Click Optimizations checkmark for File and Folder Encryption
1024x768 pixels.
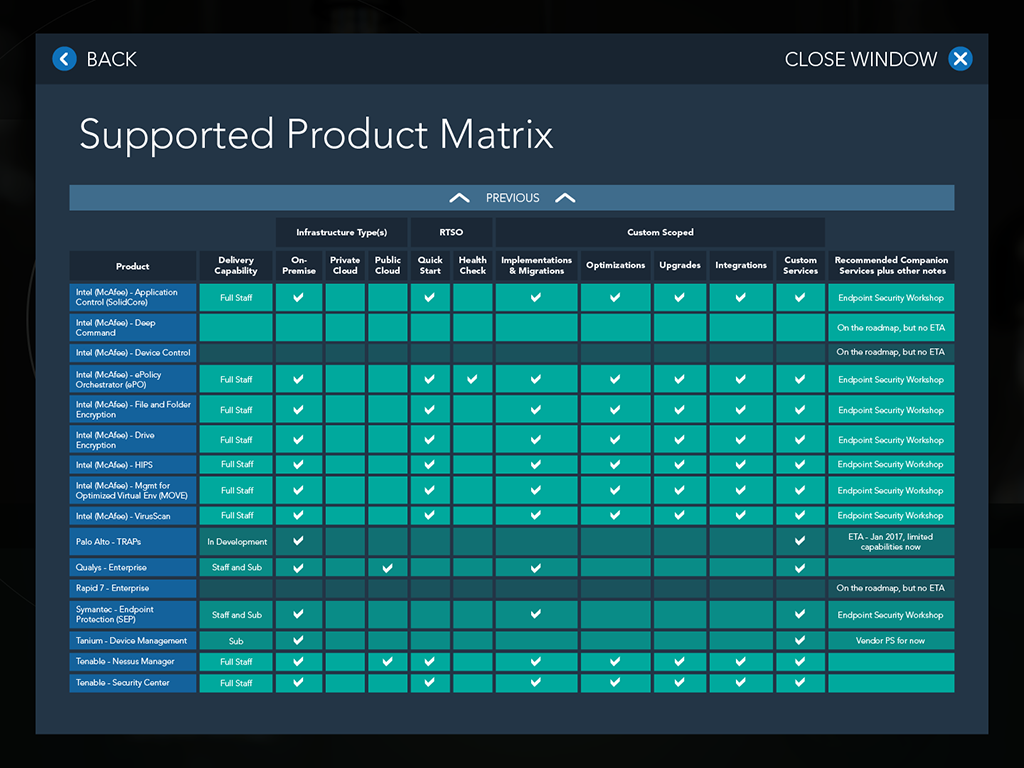click(x=615, y=409)
